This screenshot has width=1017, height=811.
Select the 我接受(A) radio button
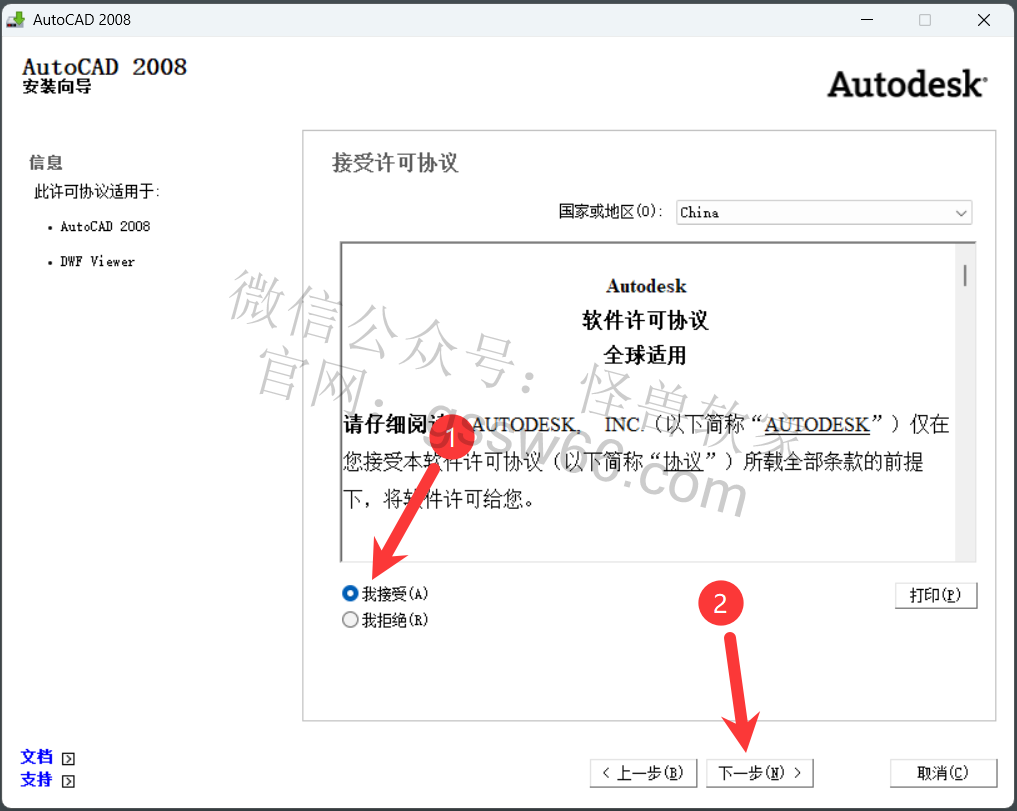tap(350, 593)
